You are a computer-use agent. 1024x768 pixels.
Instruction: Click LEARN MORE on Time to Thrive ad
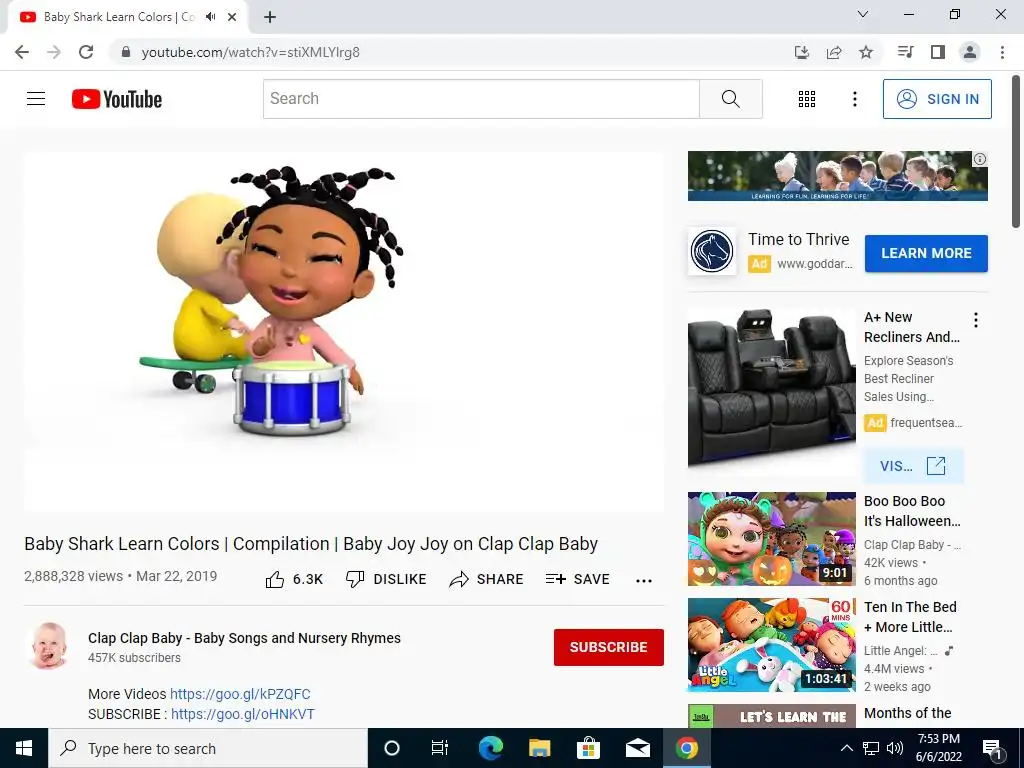tap(926, 253)
